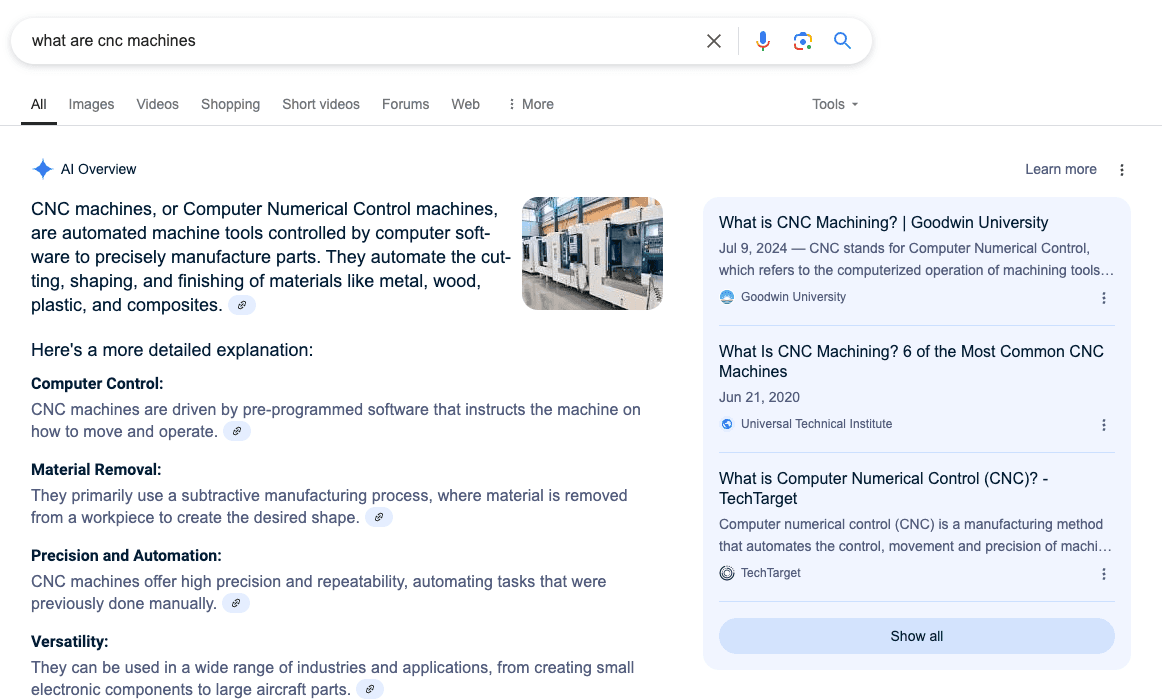Screen dimensions: 1162x699
Task: Expand the Tools dropdown
Action: coord(835,104)
